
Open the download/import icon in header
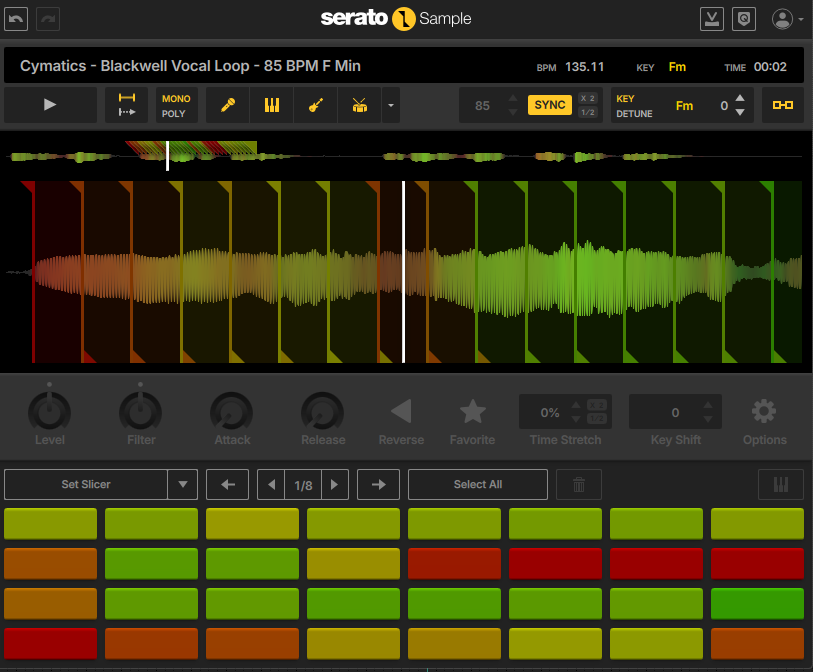(712, 19)
